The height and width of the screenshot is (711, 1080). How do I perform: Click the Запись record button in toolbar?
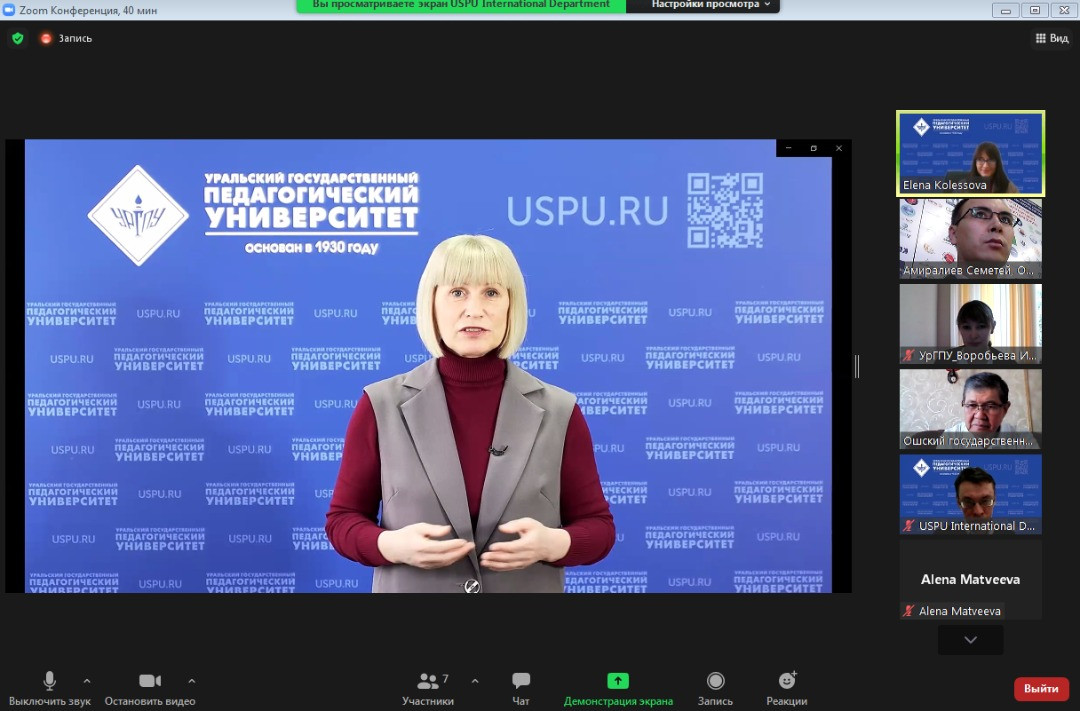click(x=715, y=688)
